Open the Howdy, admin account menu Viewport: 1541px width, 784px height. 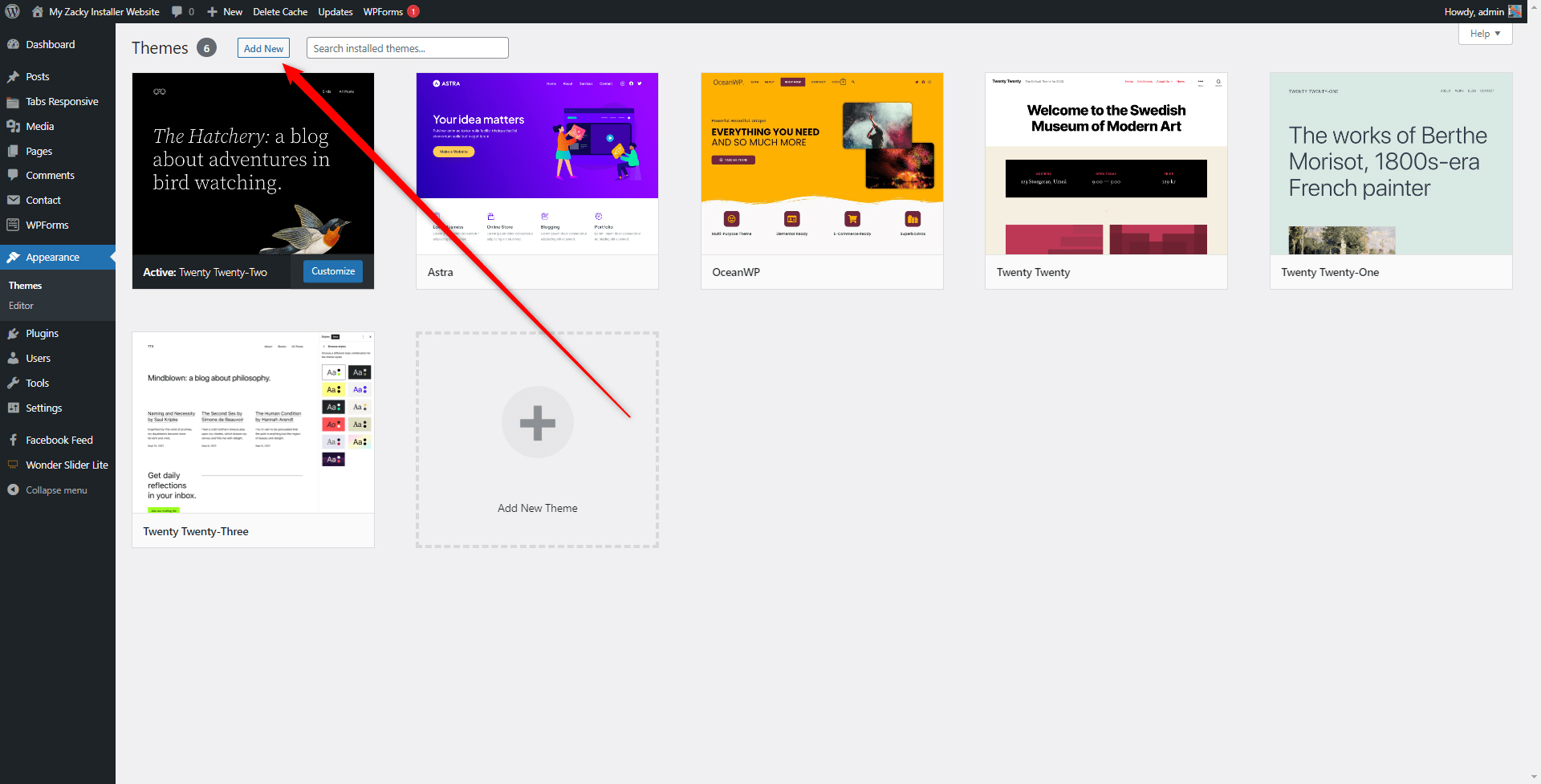1482,11
